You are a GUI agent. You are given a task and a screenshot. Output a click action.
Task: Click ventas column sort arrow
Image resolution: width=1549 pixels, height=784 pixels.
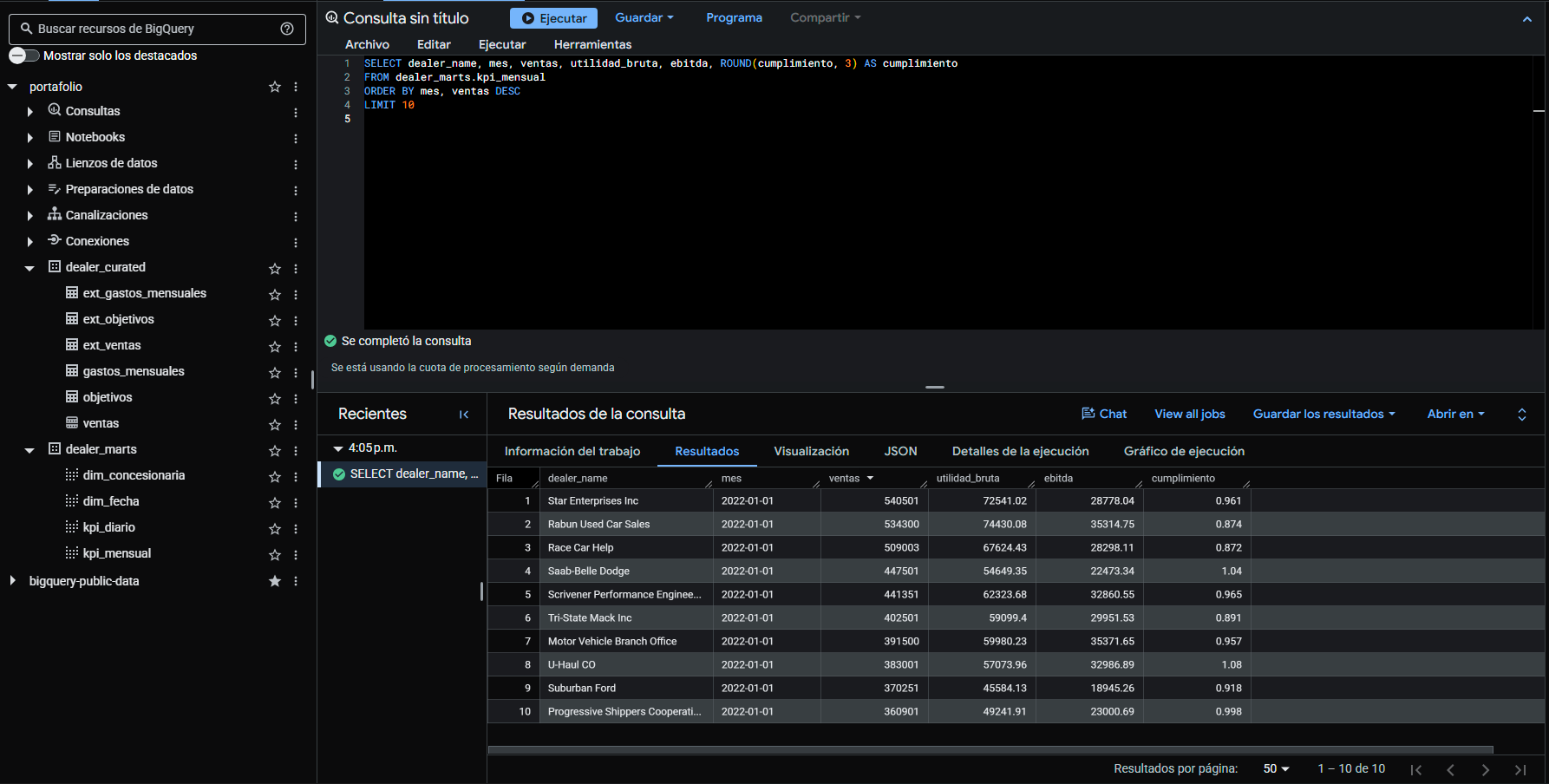point(870,478)
